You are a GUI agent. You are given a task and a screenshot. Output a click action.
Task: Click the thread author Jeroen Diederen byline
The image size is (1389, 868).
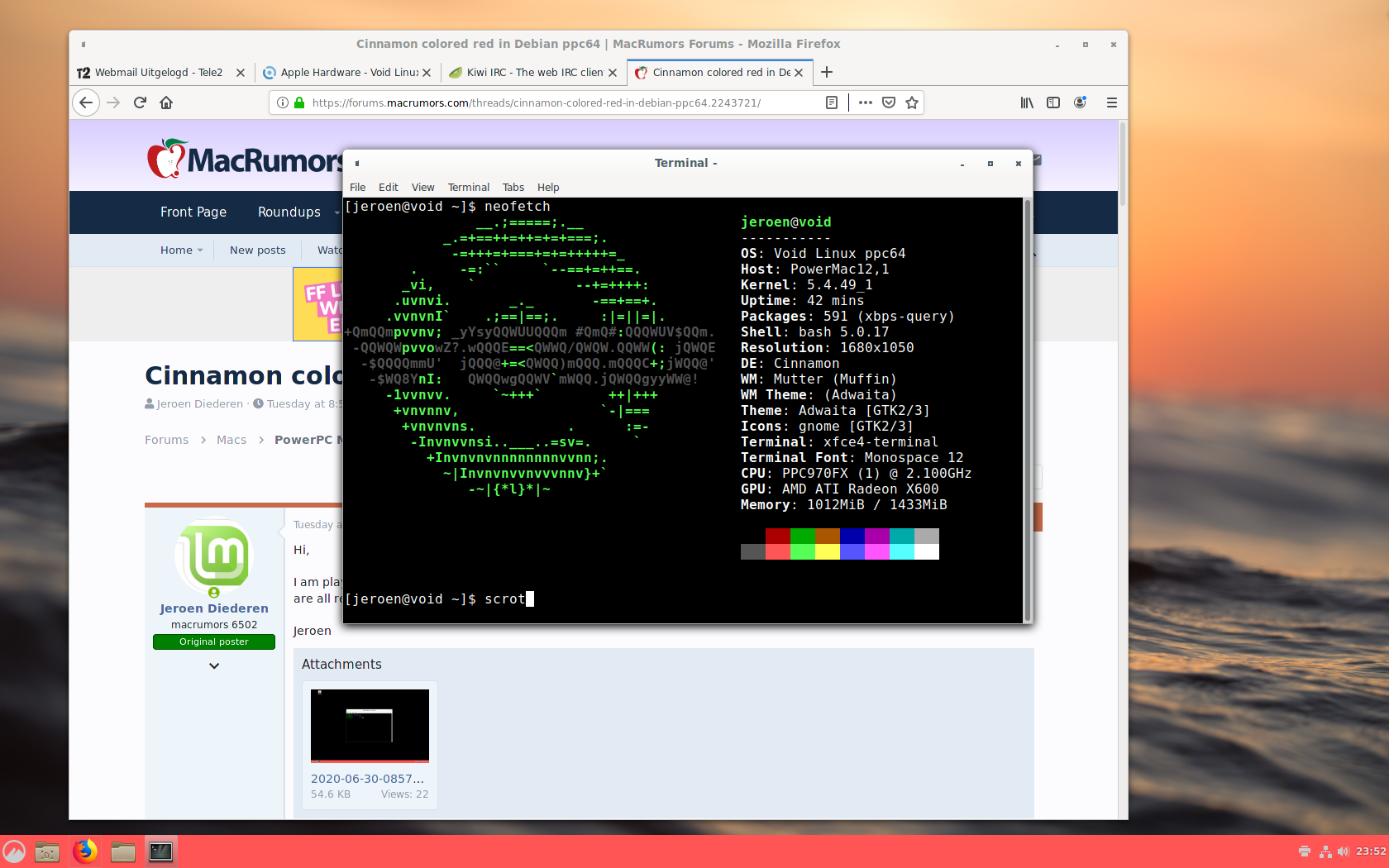point(200,404)
